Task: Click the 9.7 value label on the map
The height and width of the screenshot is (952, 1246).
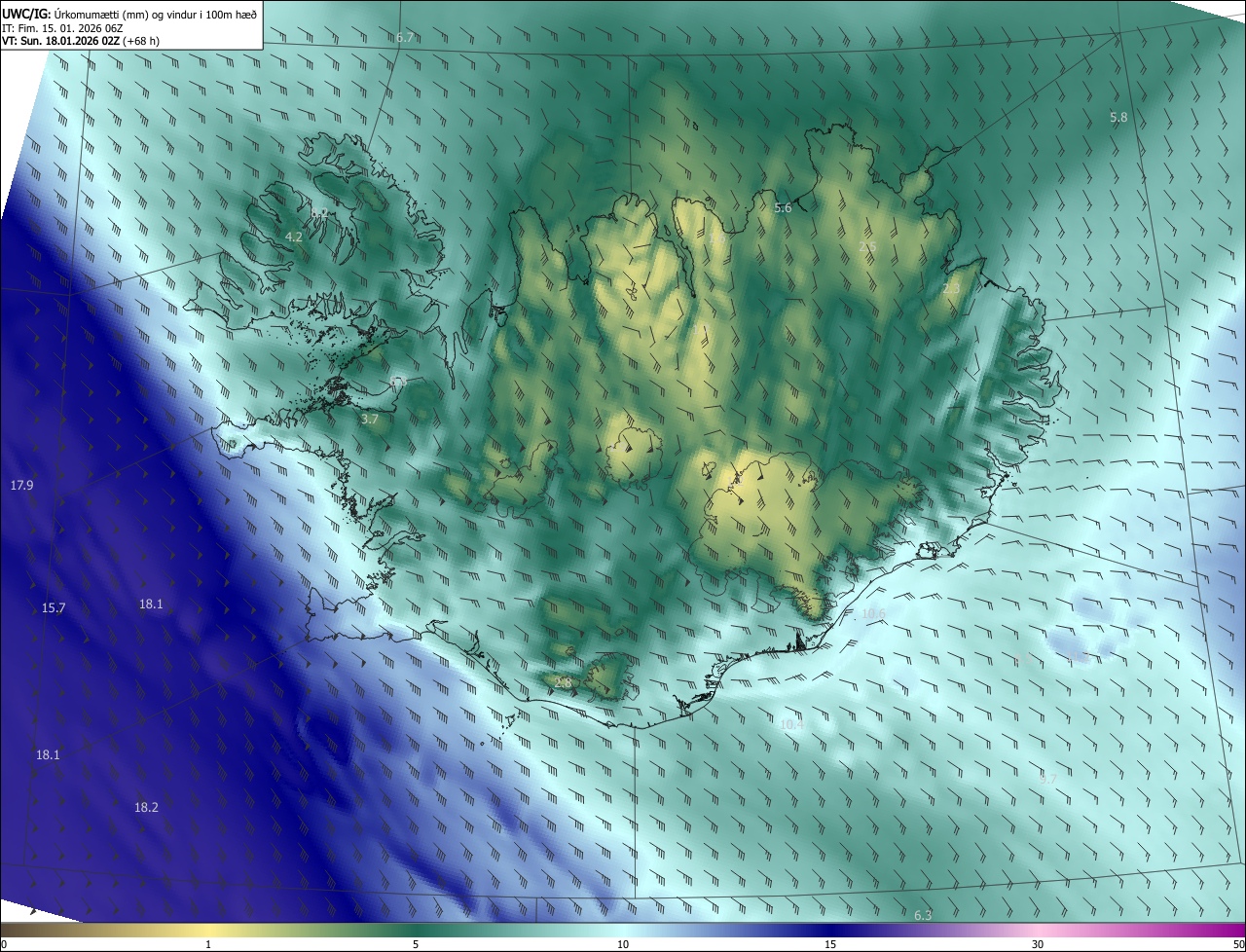Action: pos(1047,779)
